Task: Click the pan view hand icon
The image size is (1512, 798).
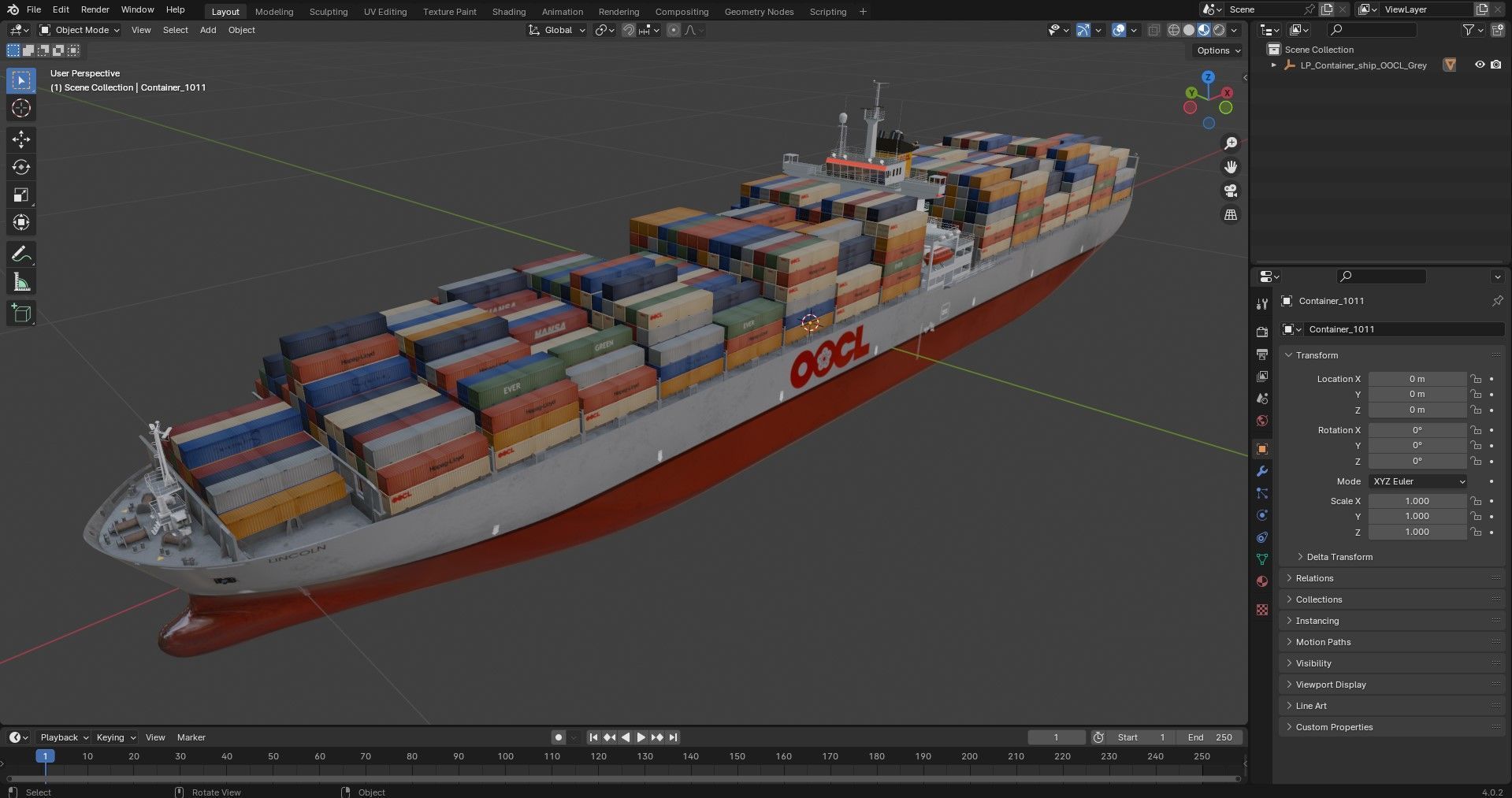Action: pos(1231,167)
